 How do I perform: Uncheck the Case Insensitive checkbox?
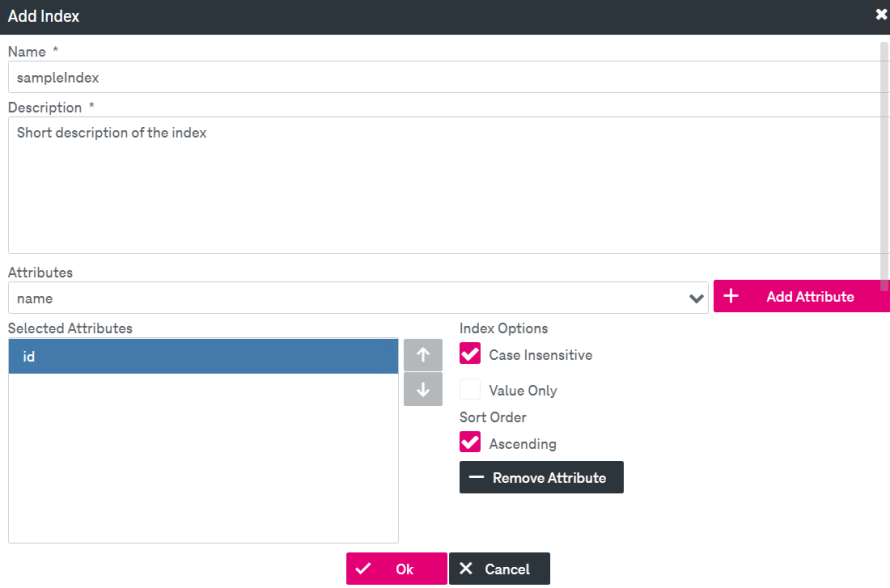pyautogui.click(x=470, y=354)
